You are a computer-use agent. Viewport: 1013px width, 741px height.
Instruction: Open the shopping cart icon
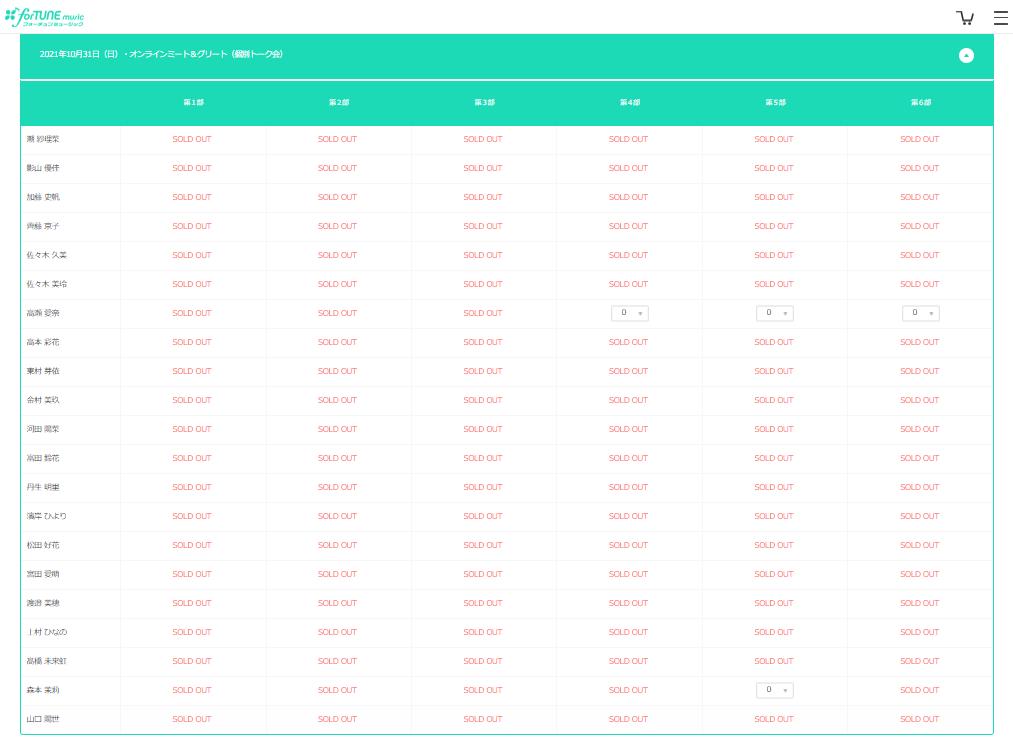pos(965,17)
